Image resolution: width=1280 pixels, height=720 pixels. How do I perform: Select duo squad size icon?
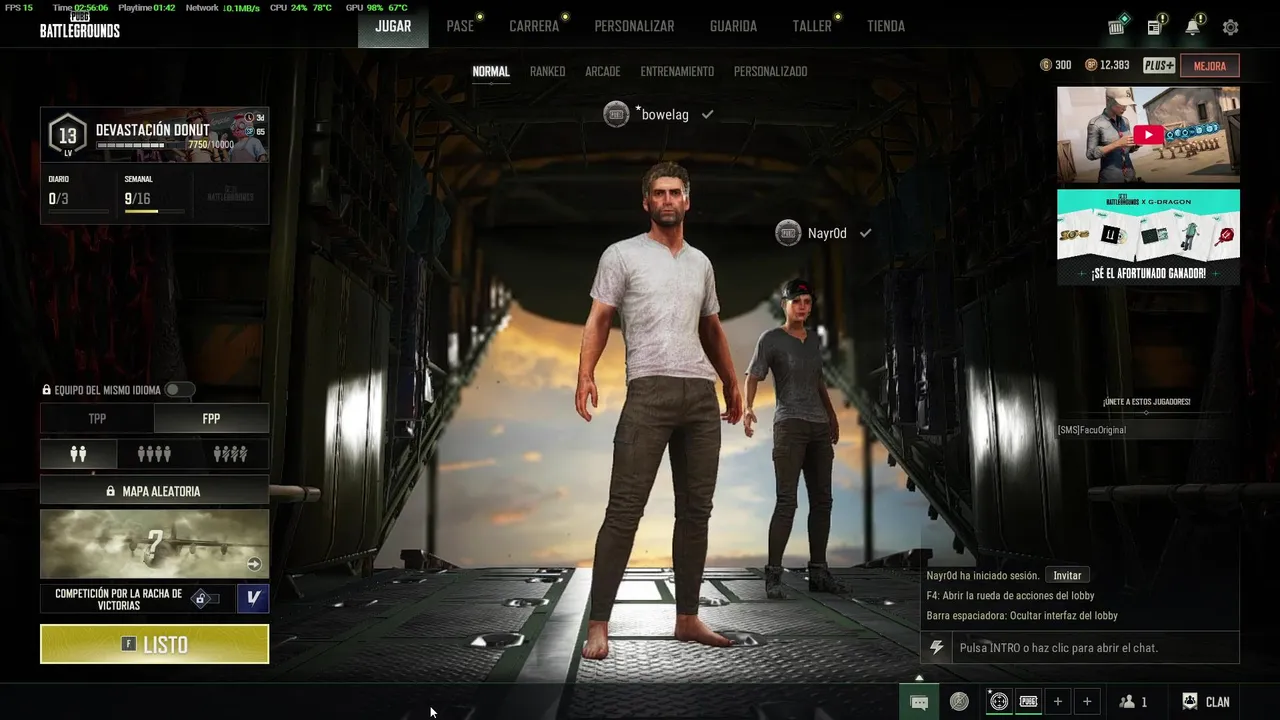coord(78,454)
